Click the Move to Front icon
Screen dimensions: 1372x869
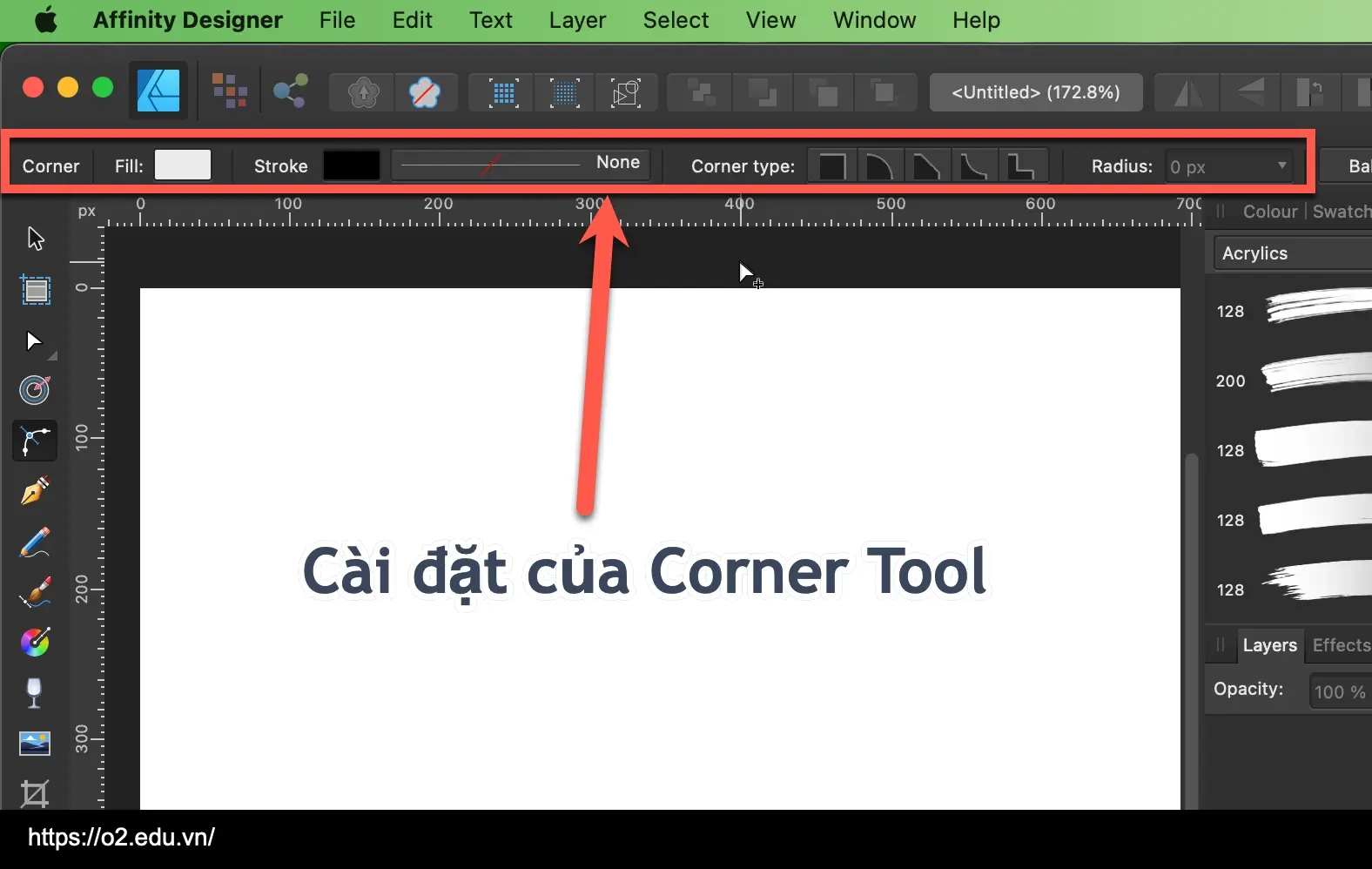pyautogui.click(x=884, y=92)
